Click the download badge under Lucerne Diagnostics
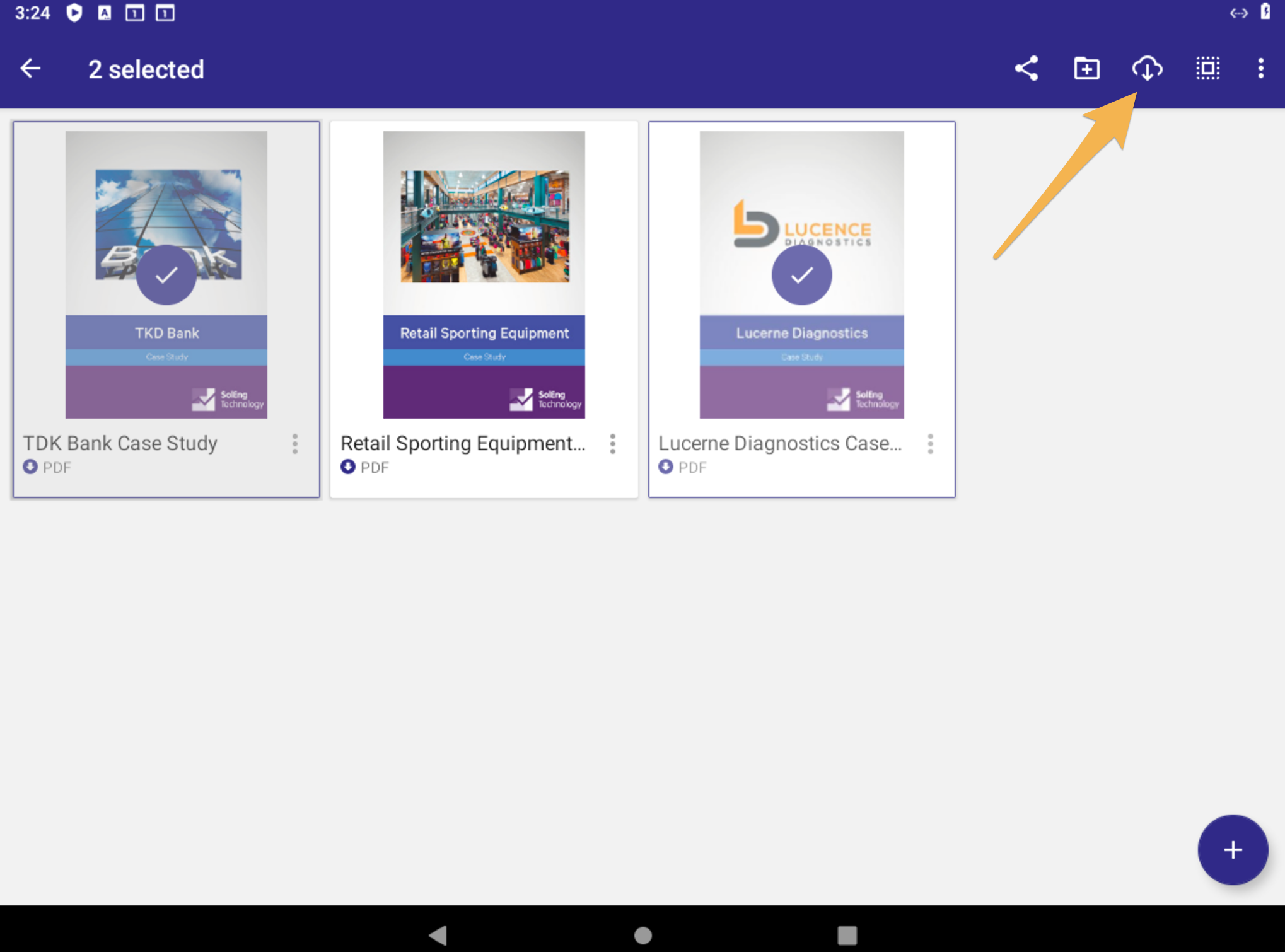Viewport: 1285px width, 952px height. (x=665, y=467)
